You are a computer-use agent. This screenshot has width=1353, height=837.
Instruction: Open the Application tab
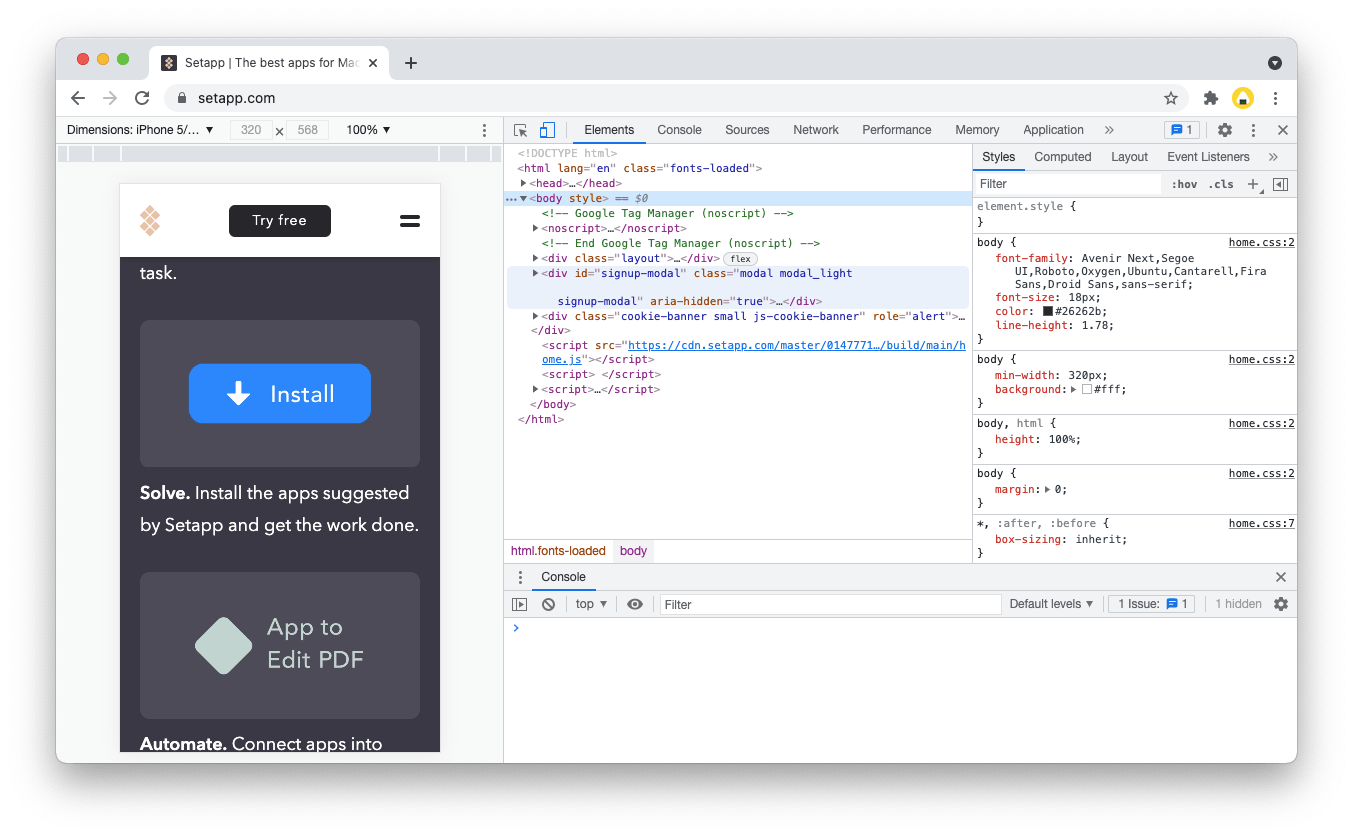click(x=1053, y=130)
